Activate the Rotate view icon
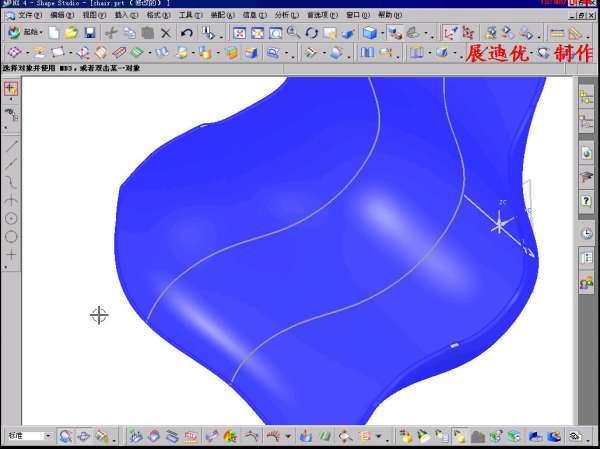Image resolution: width=600 pixels, height=449 pixels. pyautogui.click(x=312, y=33)
